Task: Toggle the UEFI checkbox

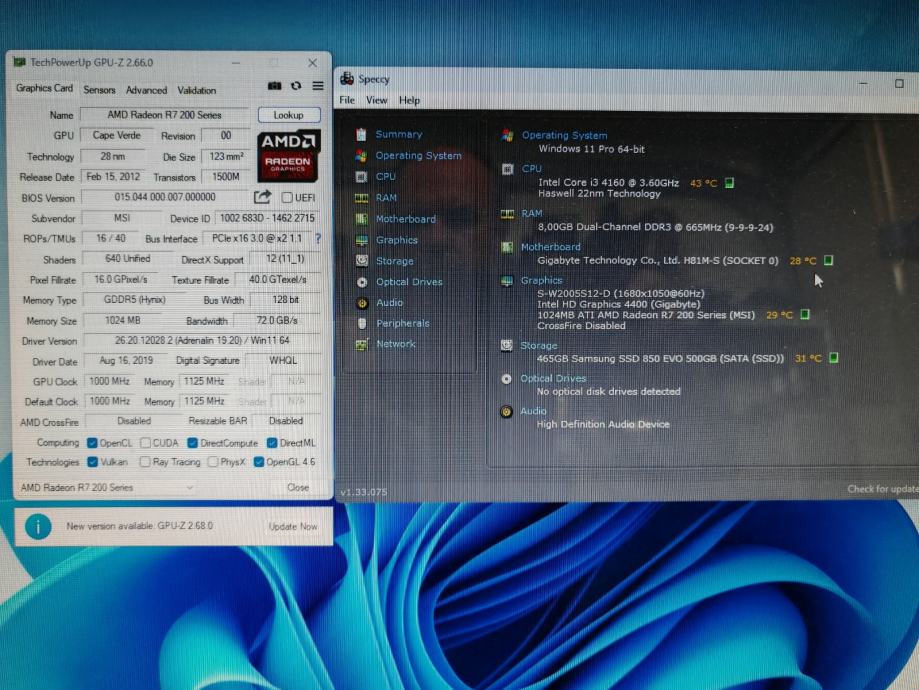Action: (x=287, y=198)
